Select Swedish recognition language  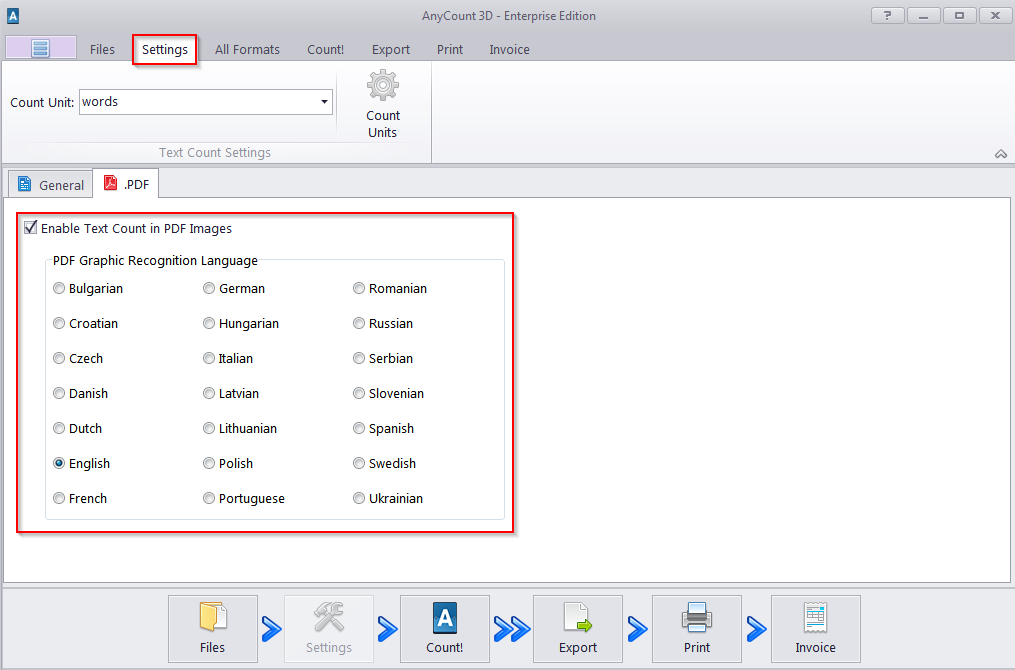click(x=385, y=463)
